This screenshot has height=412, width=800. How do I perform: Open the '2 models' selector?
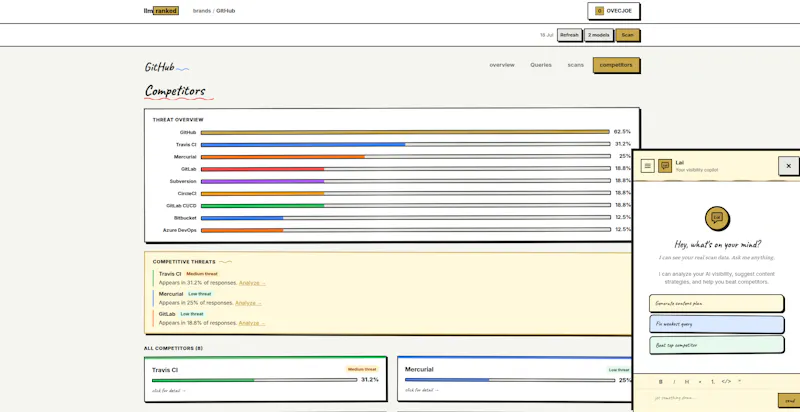(x=598, y=35)
